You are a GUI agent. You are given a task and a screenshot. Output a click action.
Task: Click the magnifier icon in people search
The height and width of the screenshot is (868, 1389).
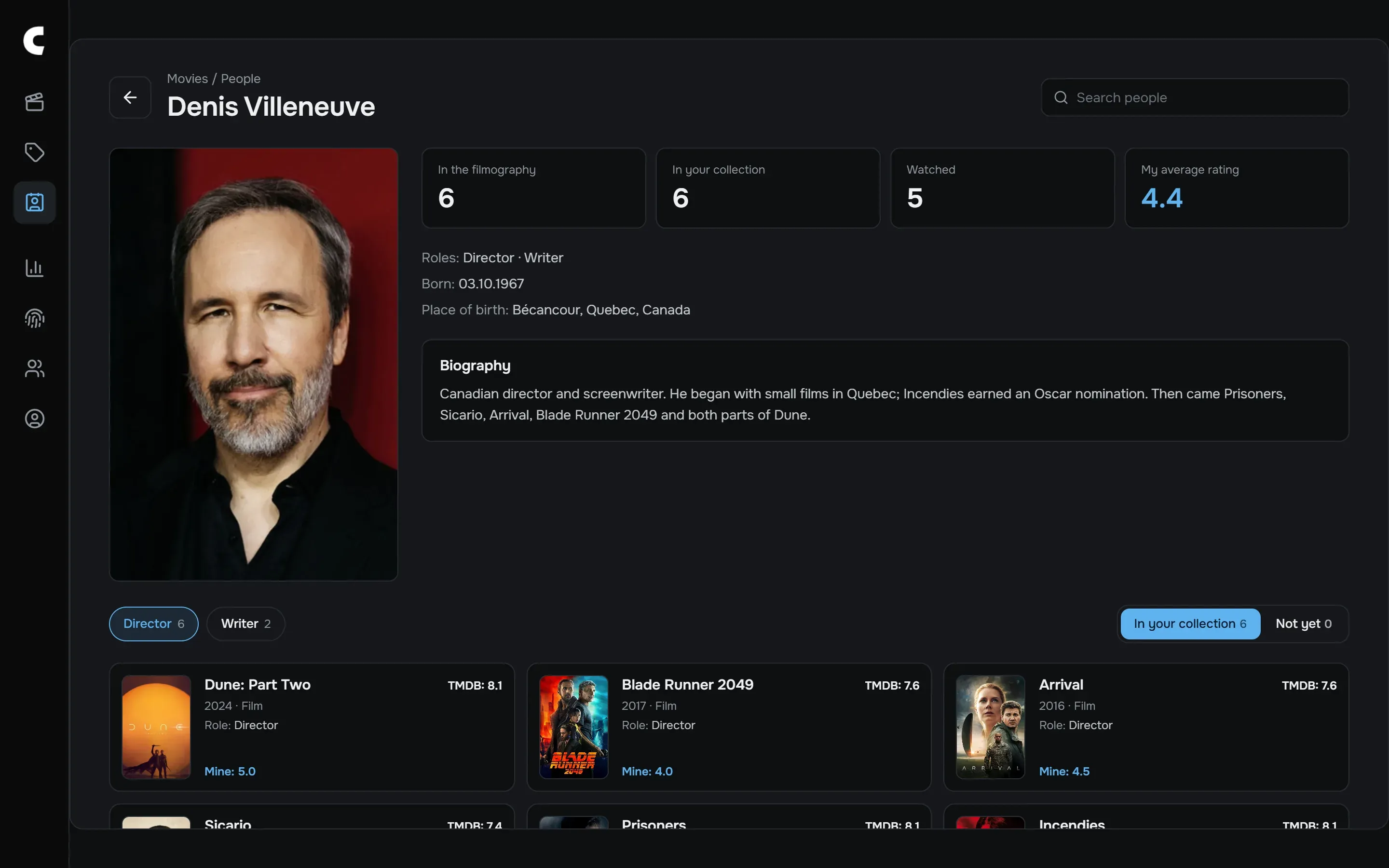[x=1061, y=97]
